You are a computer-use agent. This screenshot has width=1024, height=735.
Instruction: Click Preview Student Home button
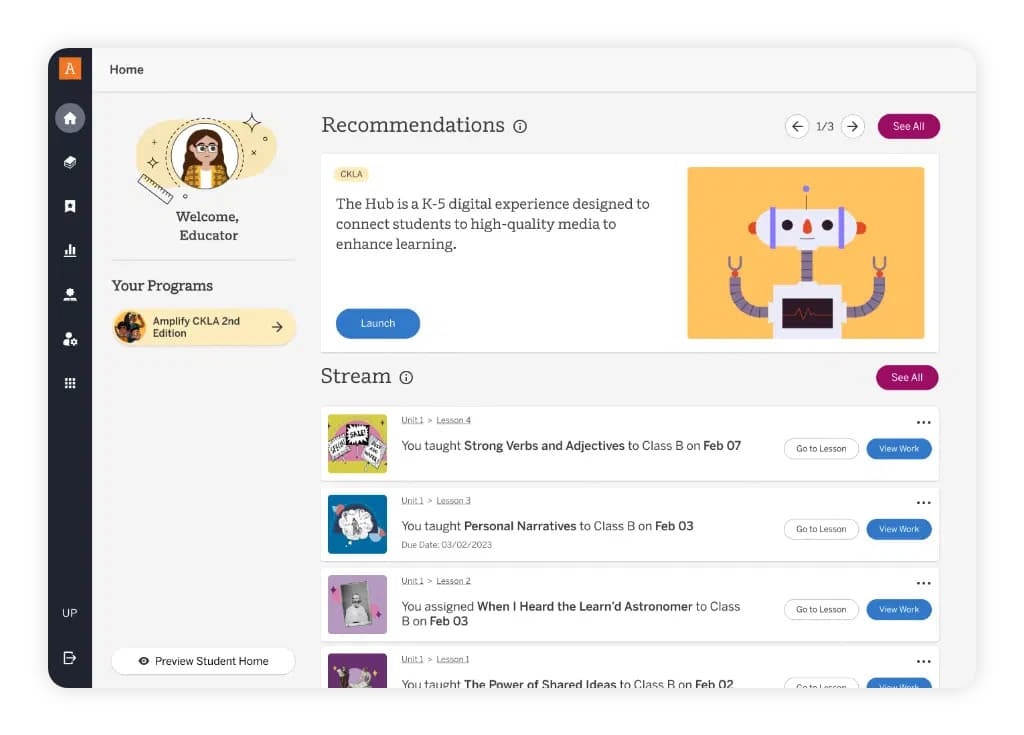(203, 661)
